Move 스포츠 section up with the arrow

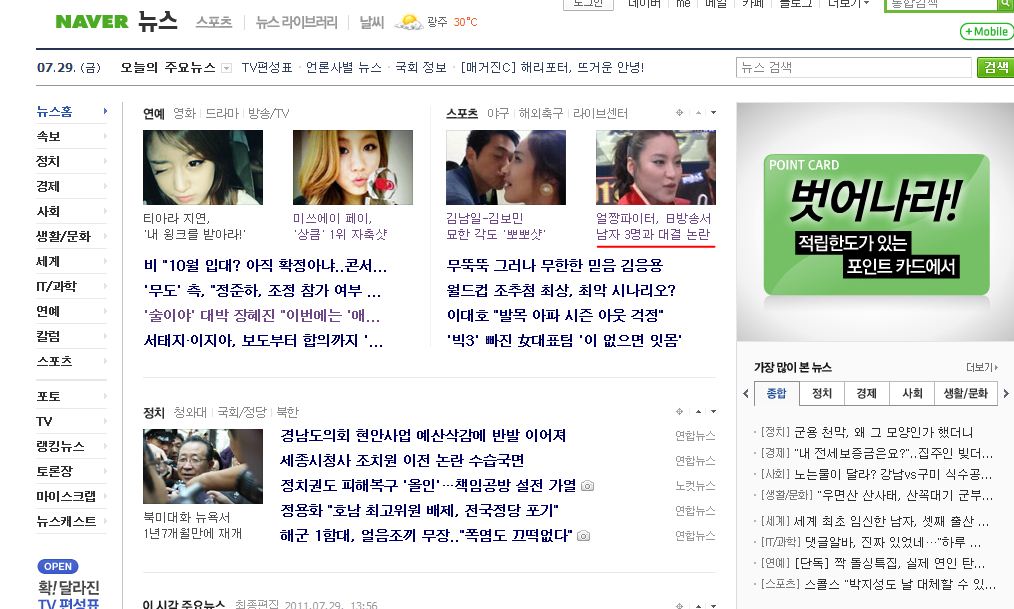(x=697, y=113)
